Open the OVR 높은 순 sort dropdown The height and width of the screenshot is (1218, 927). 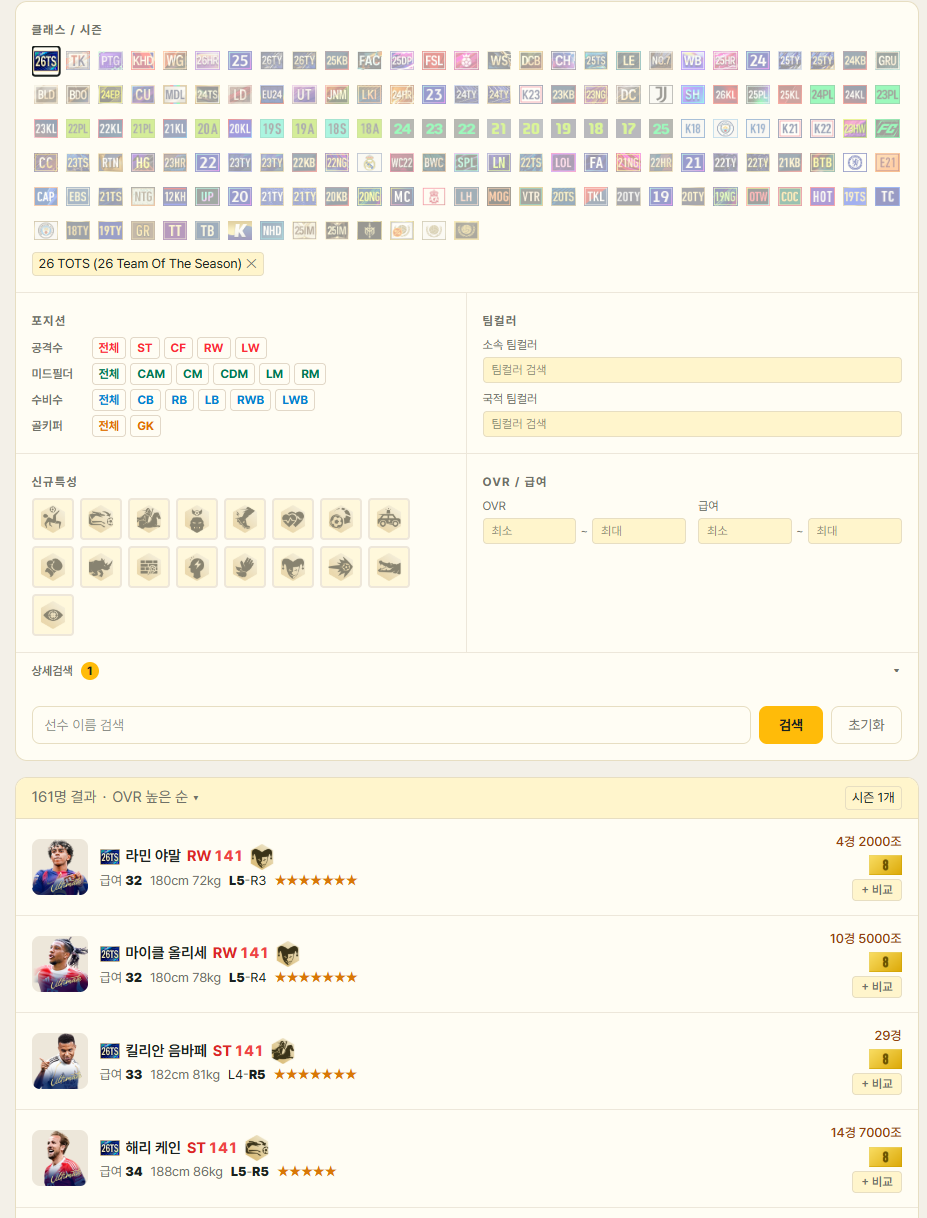click(x=155, y=797)
